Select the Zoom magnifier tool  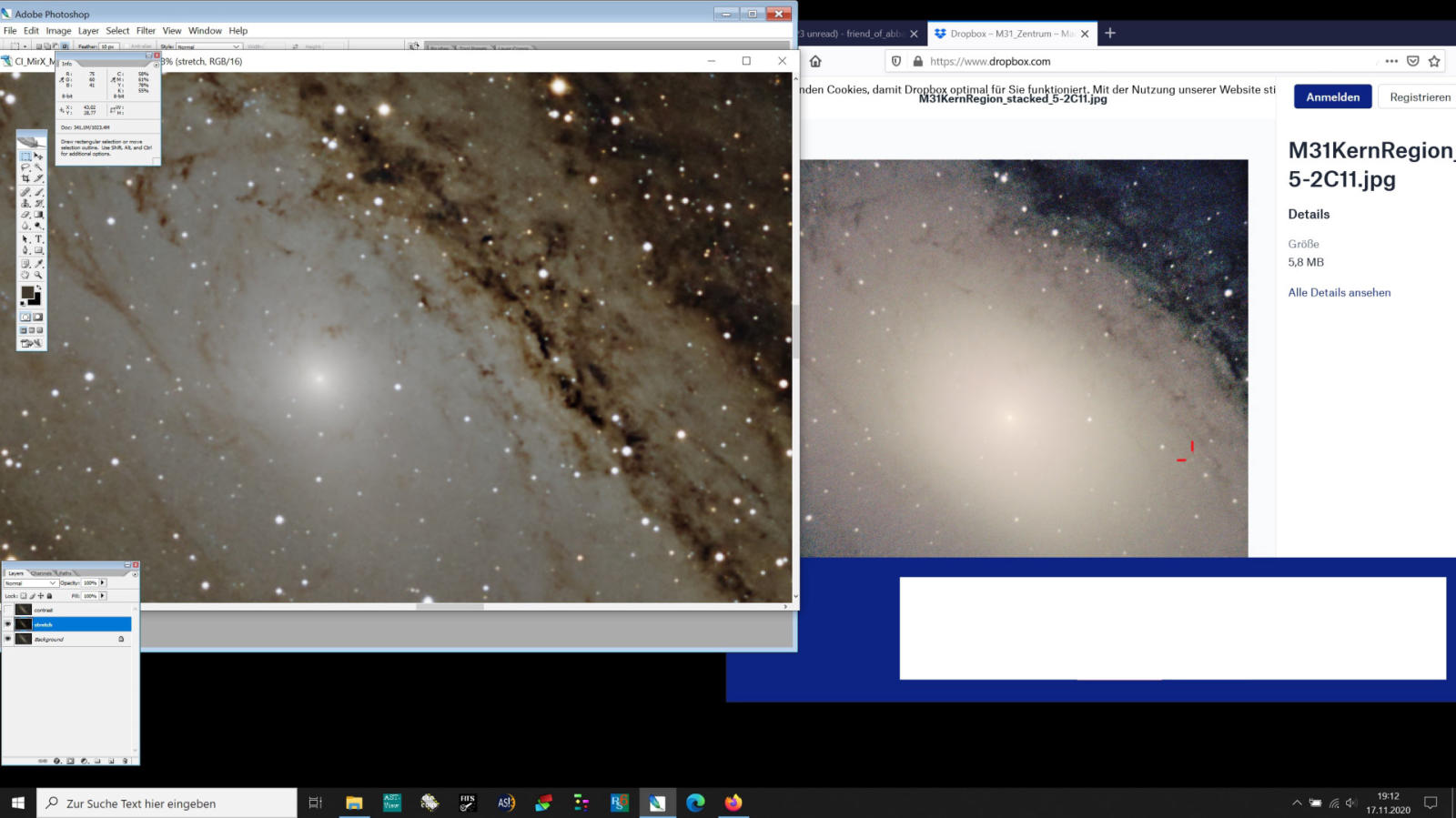(x=38, y=275)
